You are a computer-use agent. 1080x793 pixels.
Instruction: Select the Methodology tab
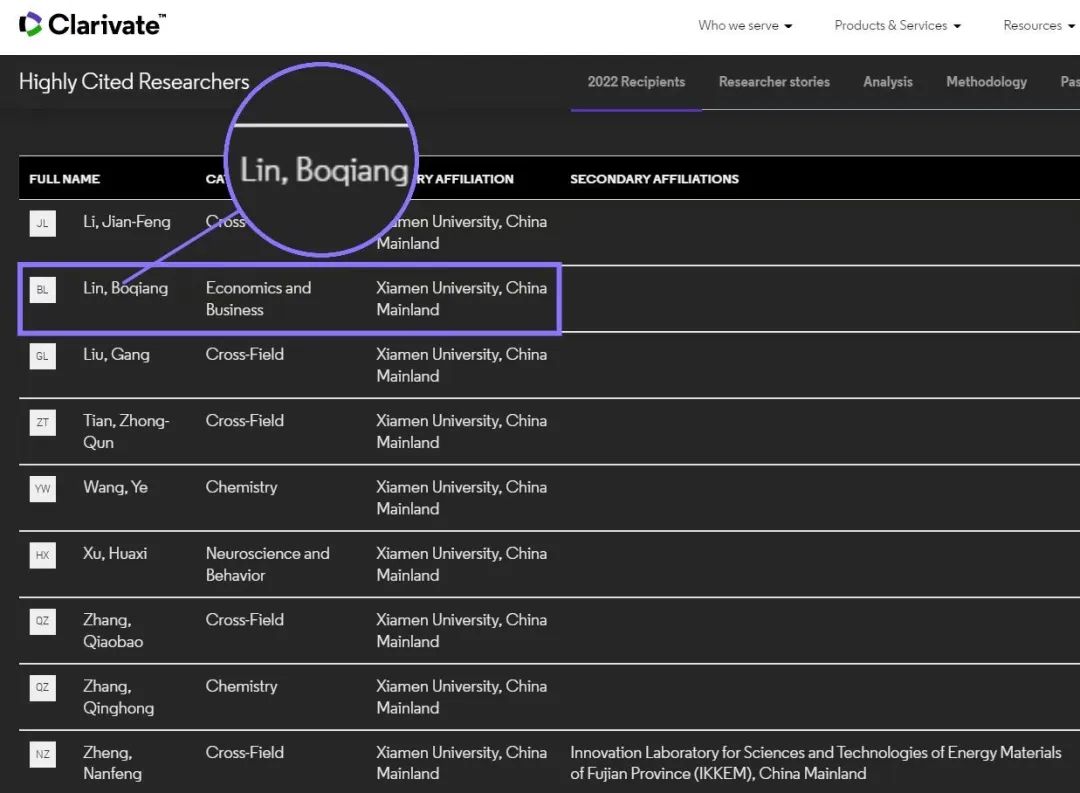pos(986,82)
